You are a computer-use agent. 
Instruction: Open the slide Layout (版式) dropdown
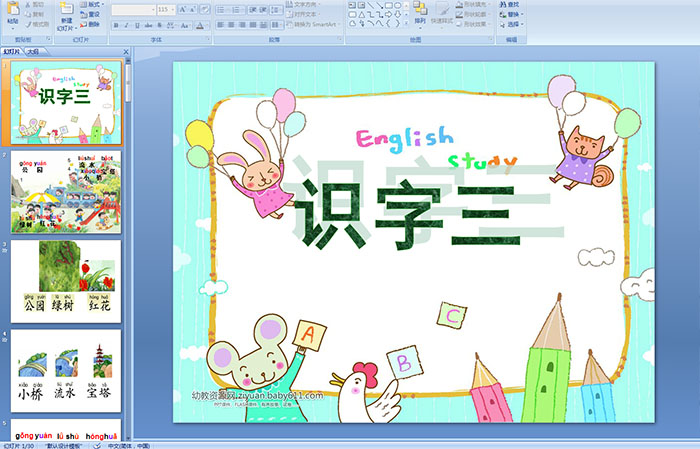92,4
